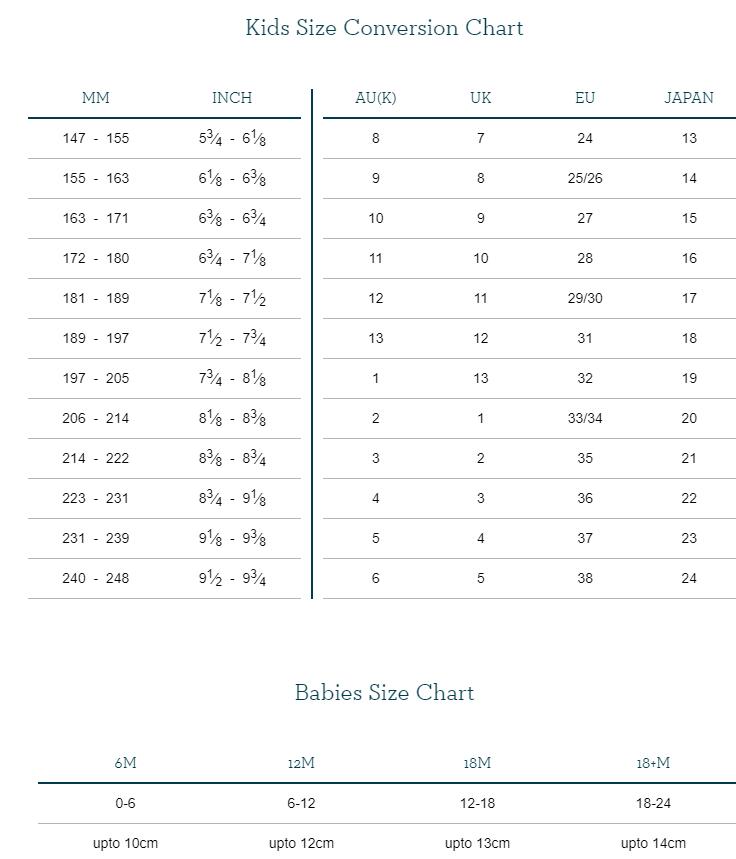Viewport: 736px width, 859px height.
Task: Click the AU(K) column header
Action: [x=376, y=98]
